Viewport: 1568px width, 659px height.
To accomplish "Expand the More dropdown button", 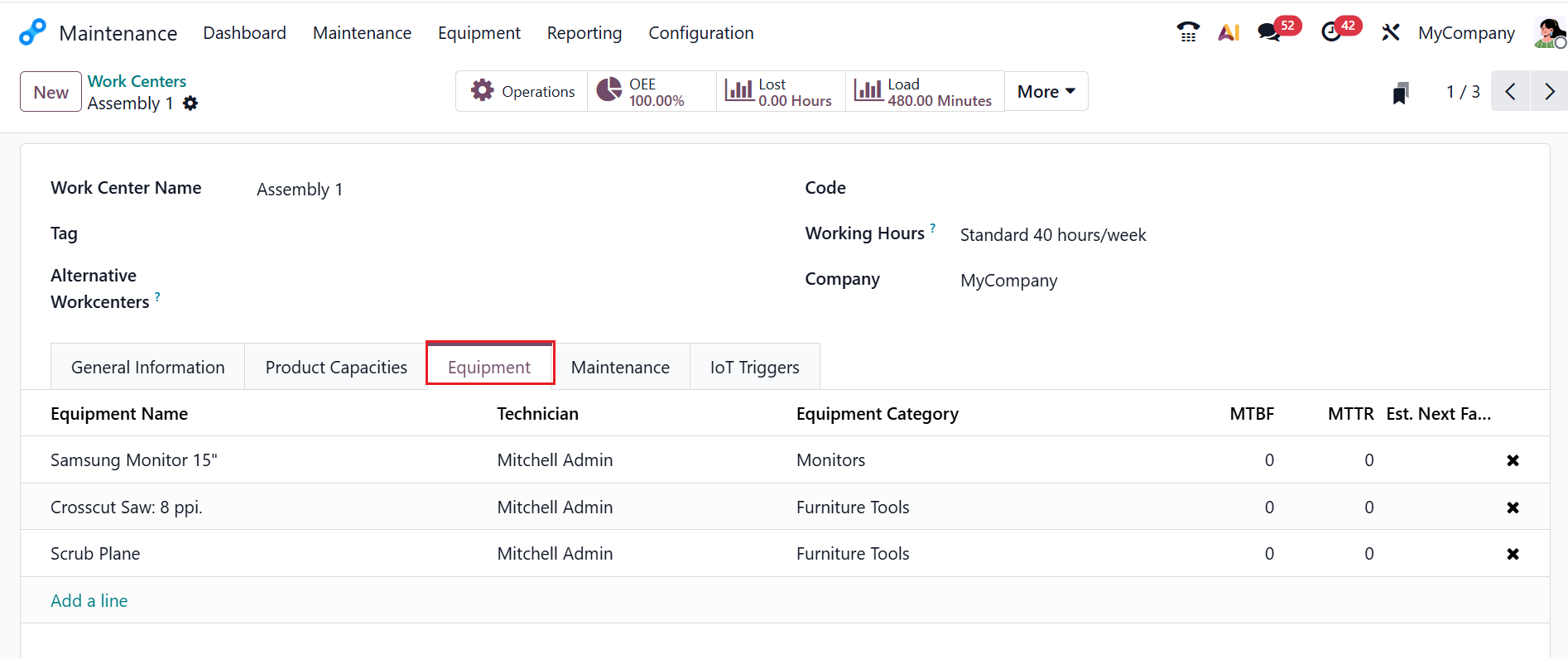I will coord(1046,91).
